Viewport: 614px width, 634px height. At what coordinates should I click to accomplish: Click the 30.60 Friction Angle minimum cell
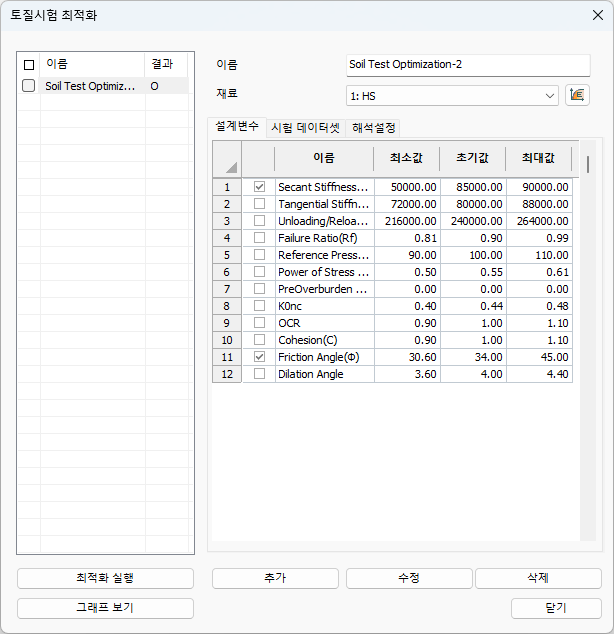[407, 357]
